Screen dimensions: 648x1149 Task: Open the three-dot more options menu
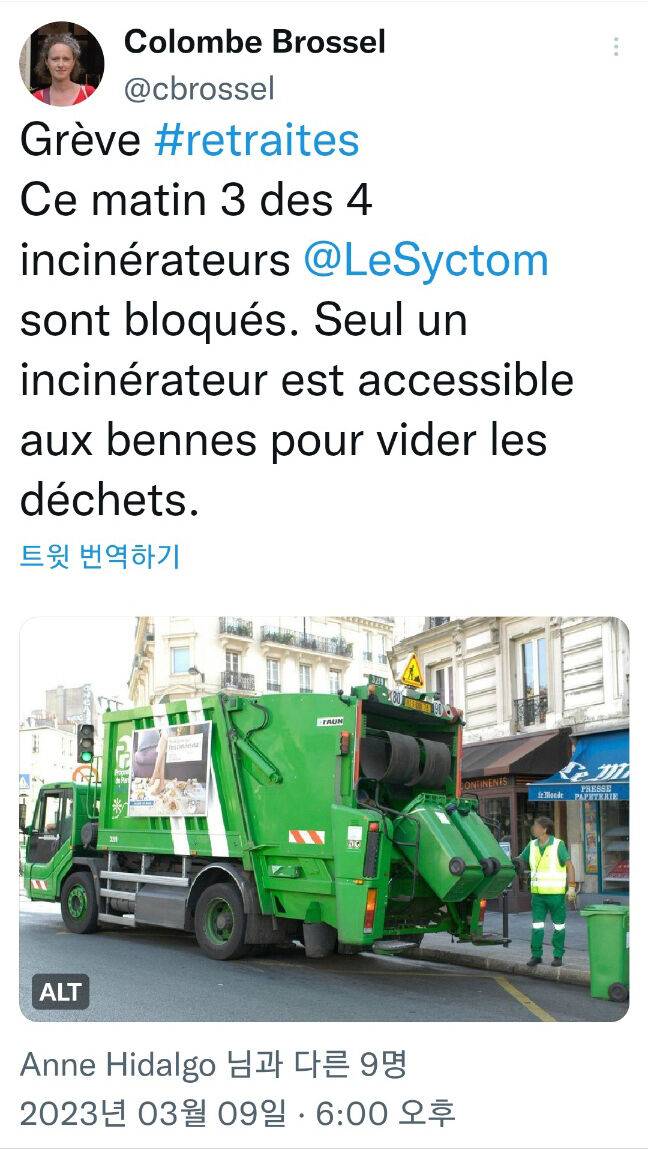(616, 47)
